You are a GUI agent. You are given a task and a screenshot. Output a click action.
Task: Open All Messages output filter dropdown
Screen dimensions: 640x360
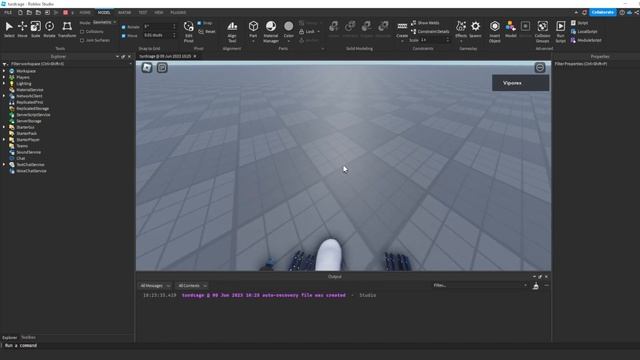(x=155, y=286)
